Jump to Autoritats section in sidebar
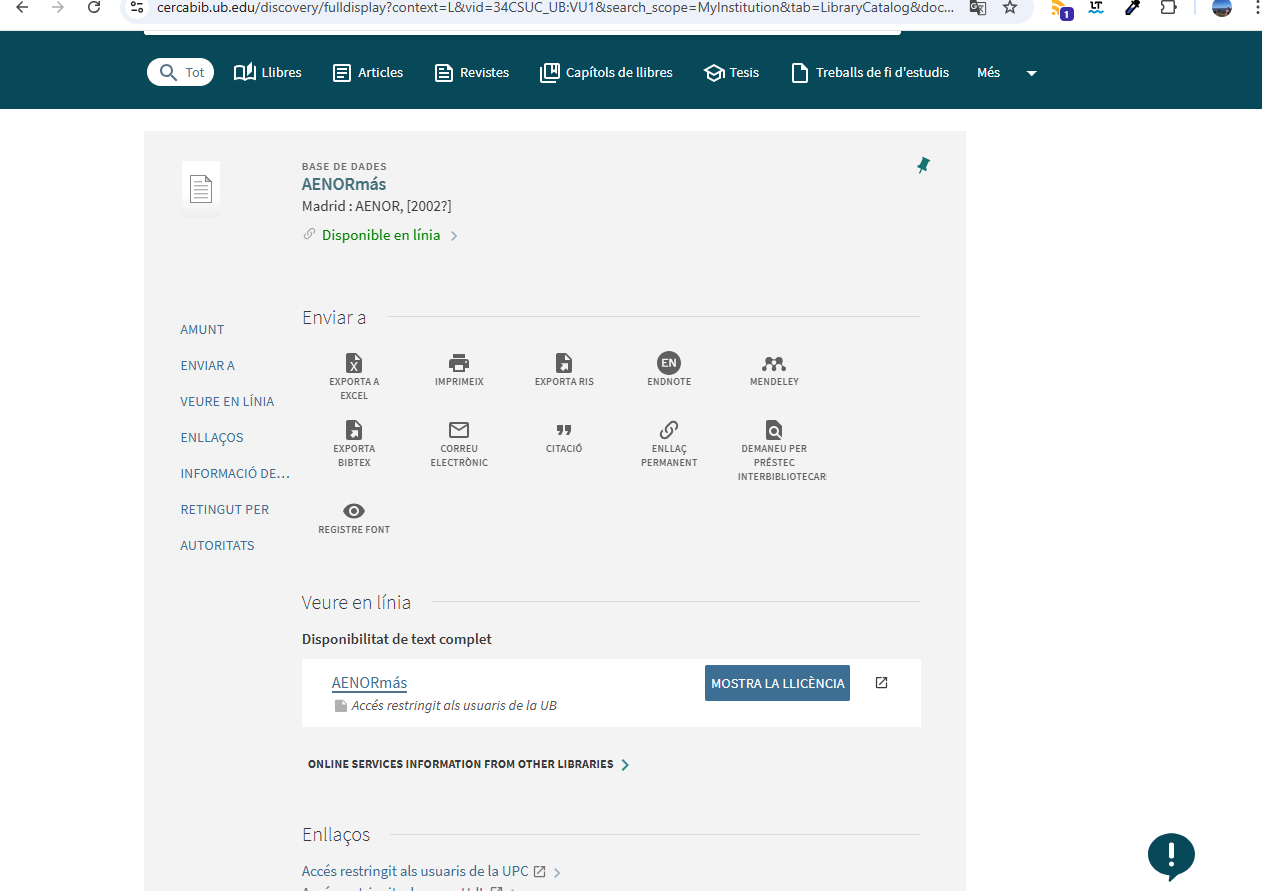1262x891 pixels. (x=217, y=546)
